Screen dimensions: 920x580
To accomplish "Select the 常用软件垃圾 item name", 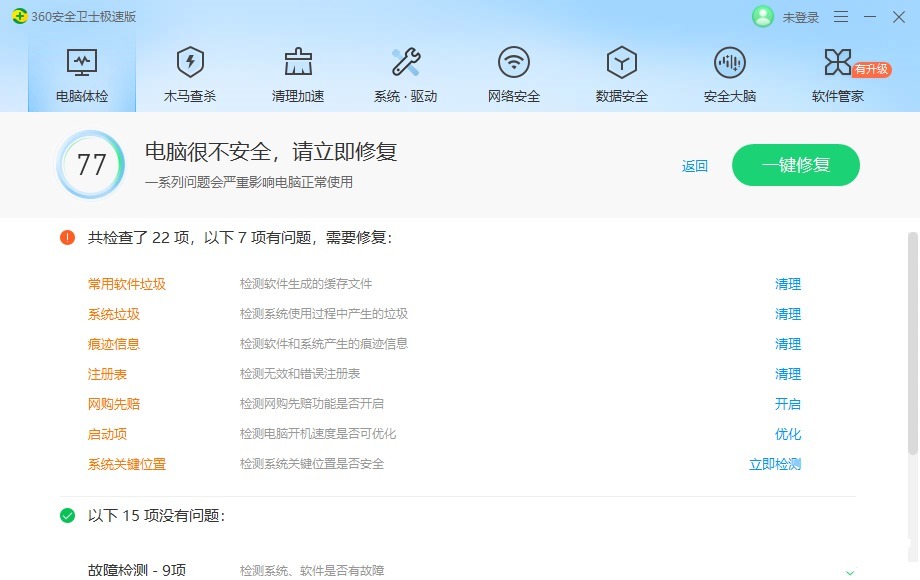I will click(x=127, y=284).
